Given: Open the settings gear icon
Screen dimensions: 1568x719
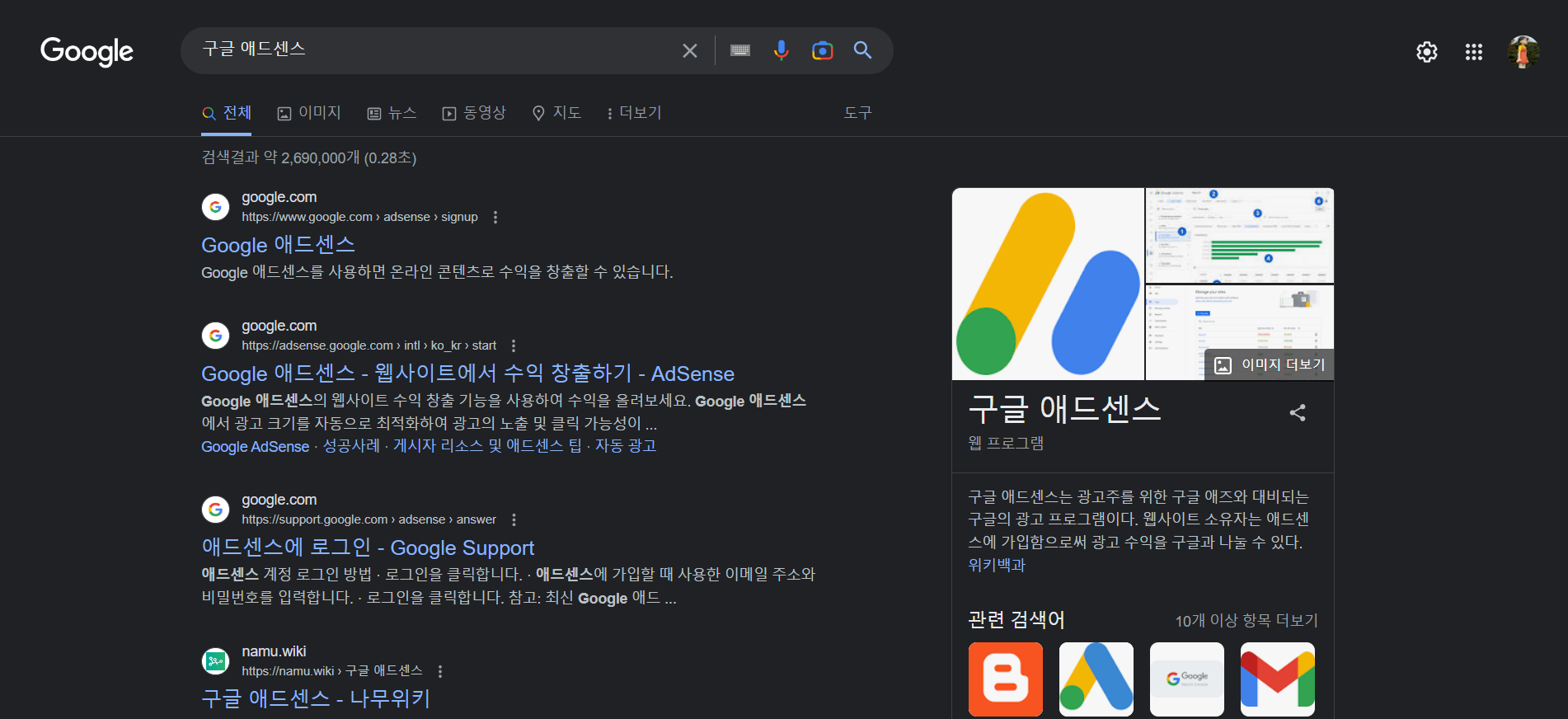Looking at the screenshot, I should point(1427,52).
